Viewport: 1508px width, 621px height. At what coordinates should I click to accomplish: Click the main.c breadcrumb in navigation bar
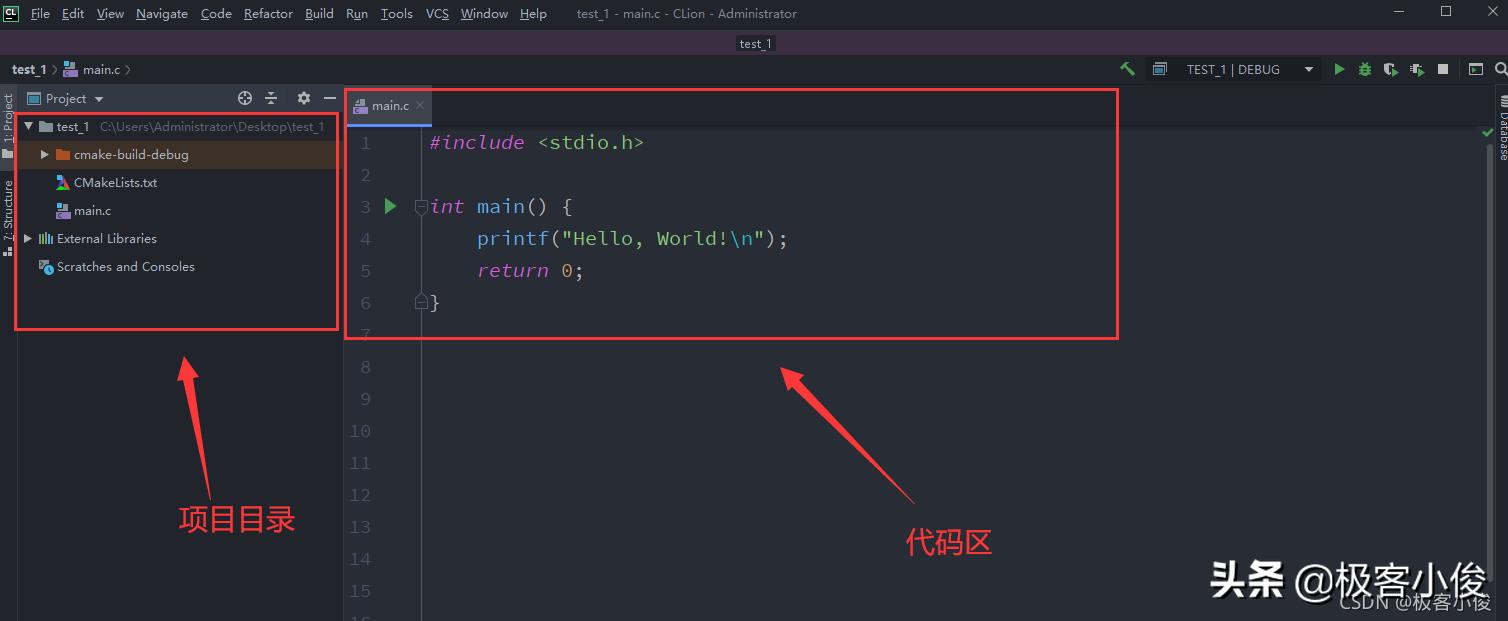(92, 70)
